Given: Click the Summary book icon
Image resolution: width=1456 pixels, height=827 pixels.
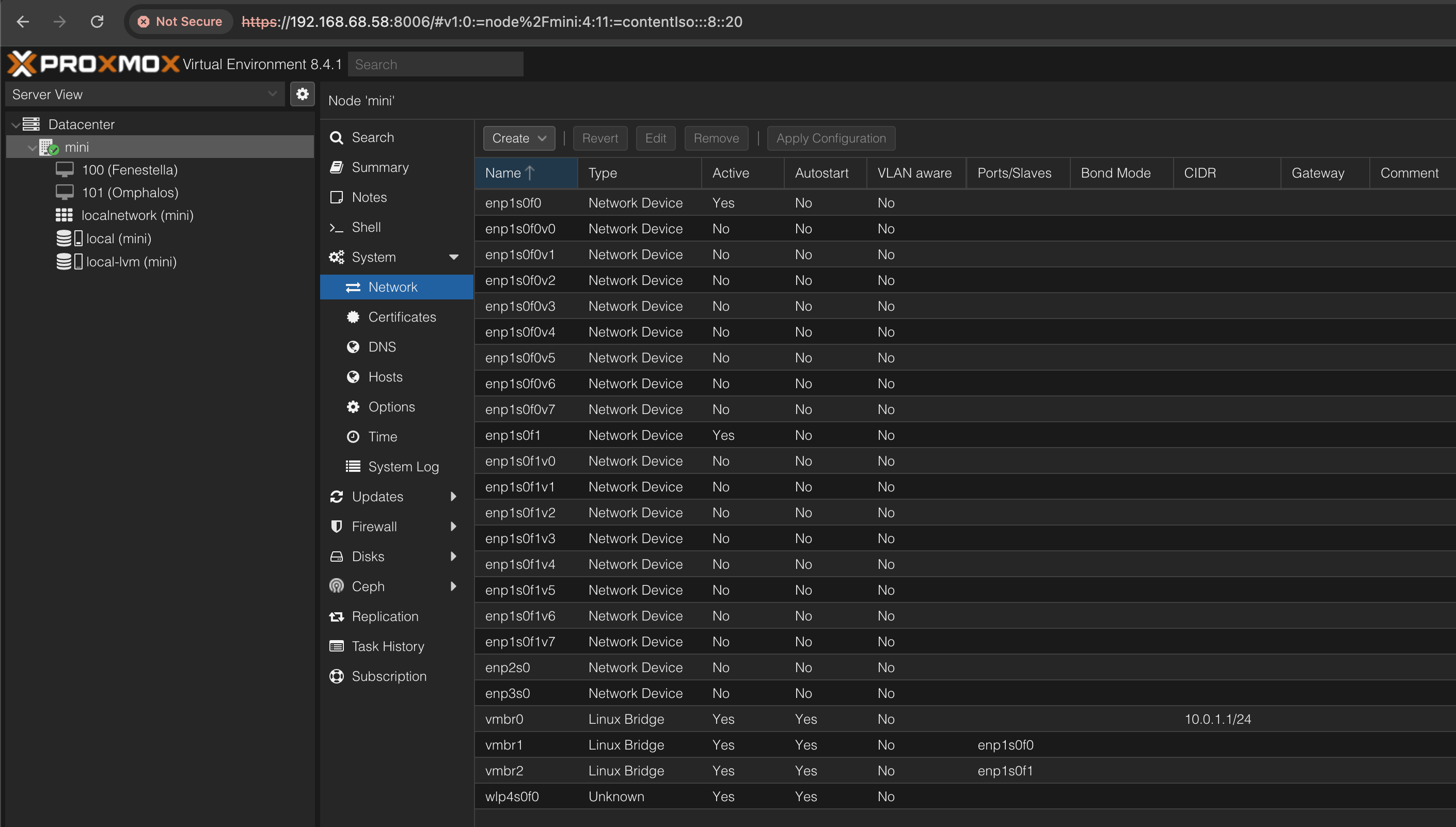Looking at the screenshot, I should (336, 167).
